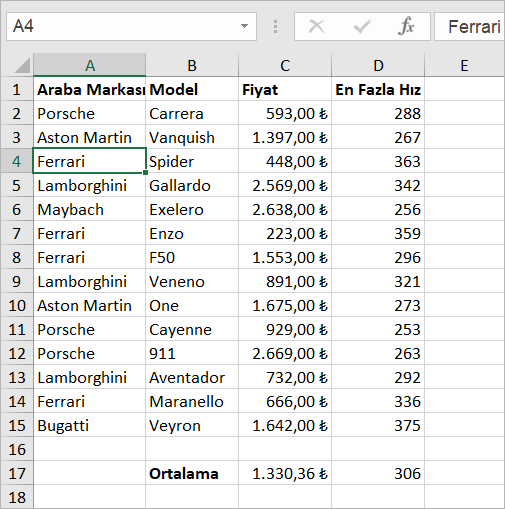
Task: Select the One model cell
Action: click(192, 305)
